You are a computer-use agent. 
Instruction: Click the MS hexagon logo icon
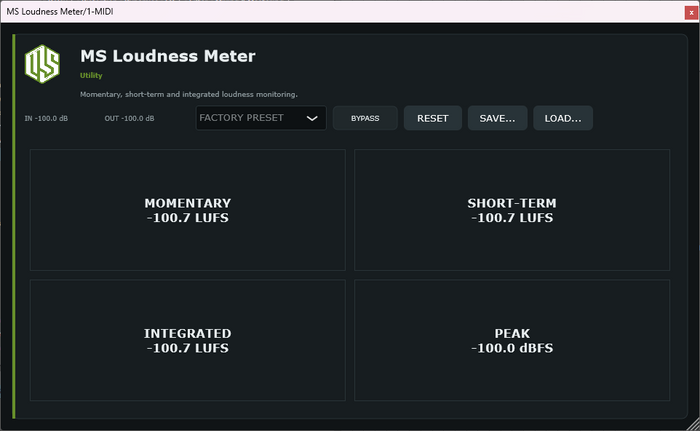pos(42,64)
